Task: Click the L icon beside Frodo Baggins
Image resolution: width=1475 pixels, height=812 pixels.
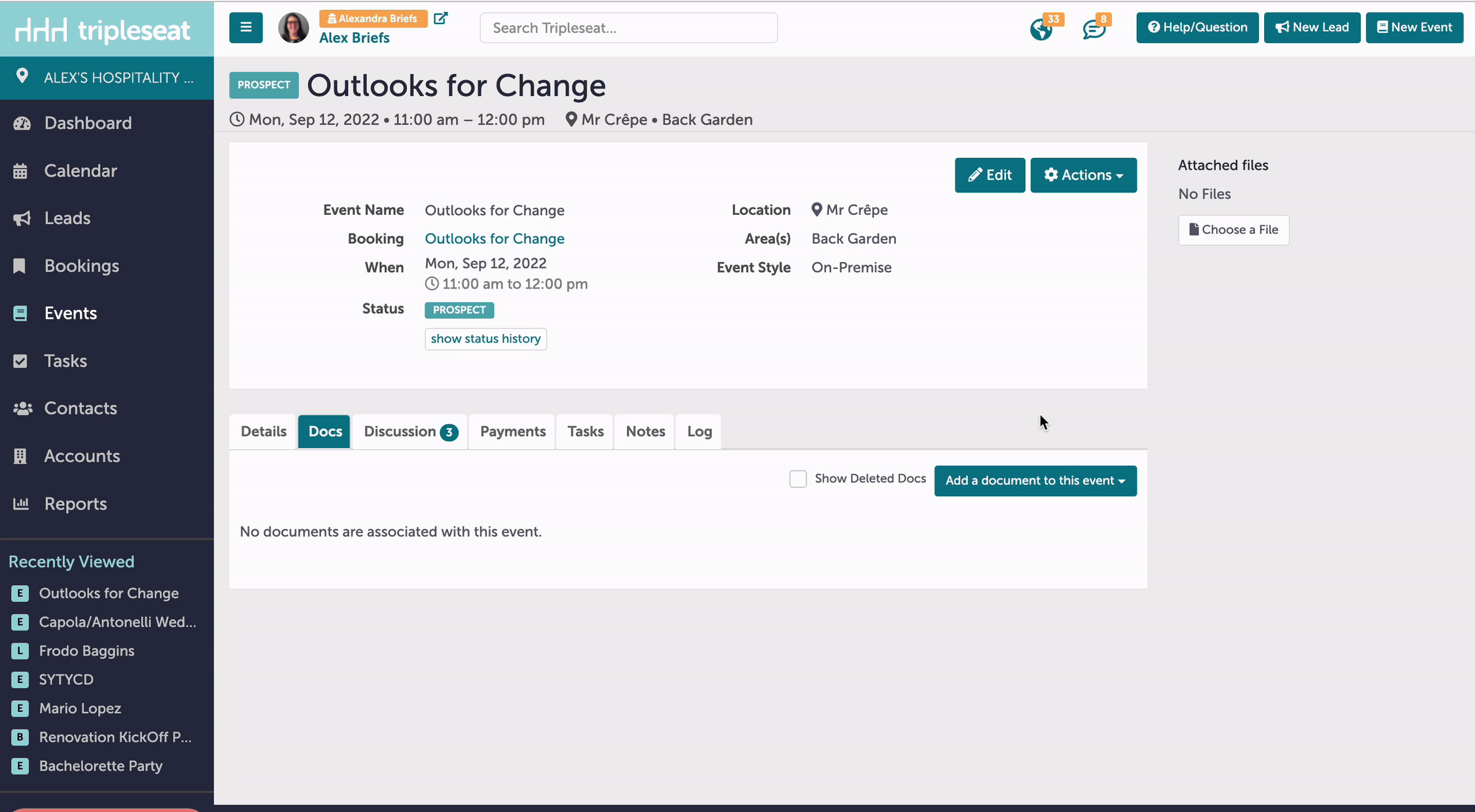Action: (x=20, y=651)
